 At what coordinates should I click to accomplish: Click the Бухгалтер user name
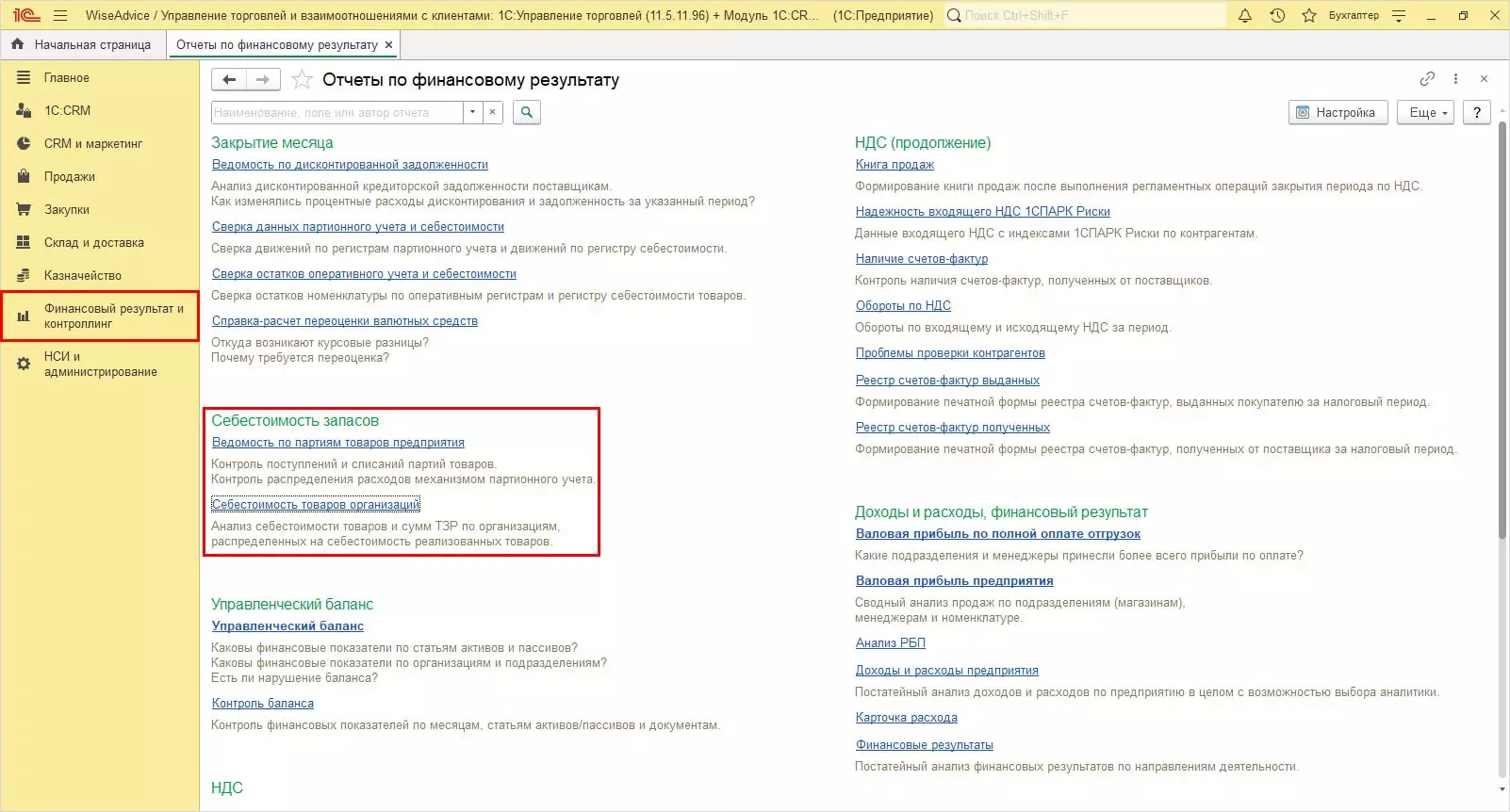[1354, 15]
